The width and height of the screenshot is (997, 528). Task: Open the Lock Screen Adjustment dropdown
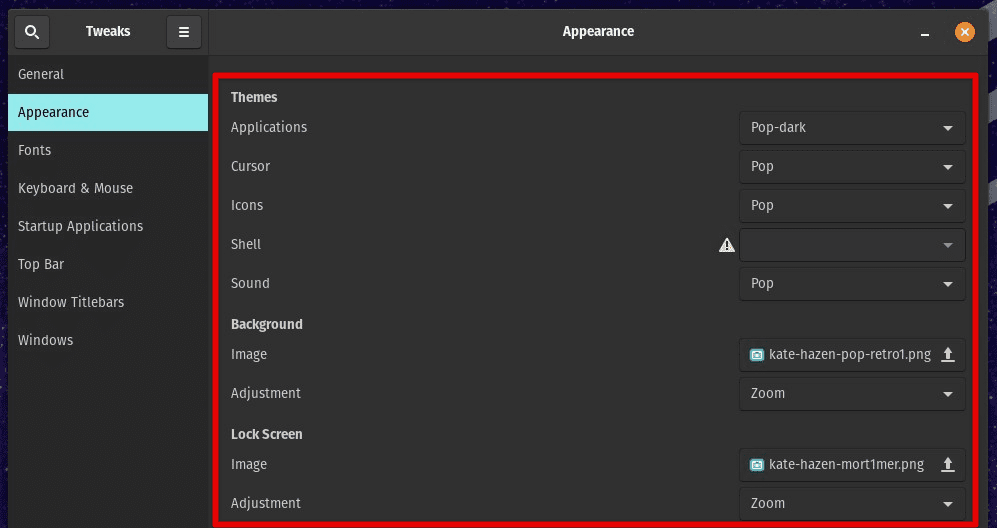(852, 504)
